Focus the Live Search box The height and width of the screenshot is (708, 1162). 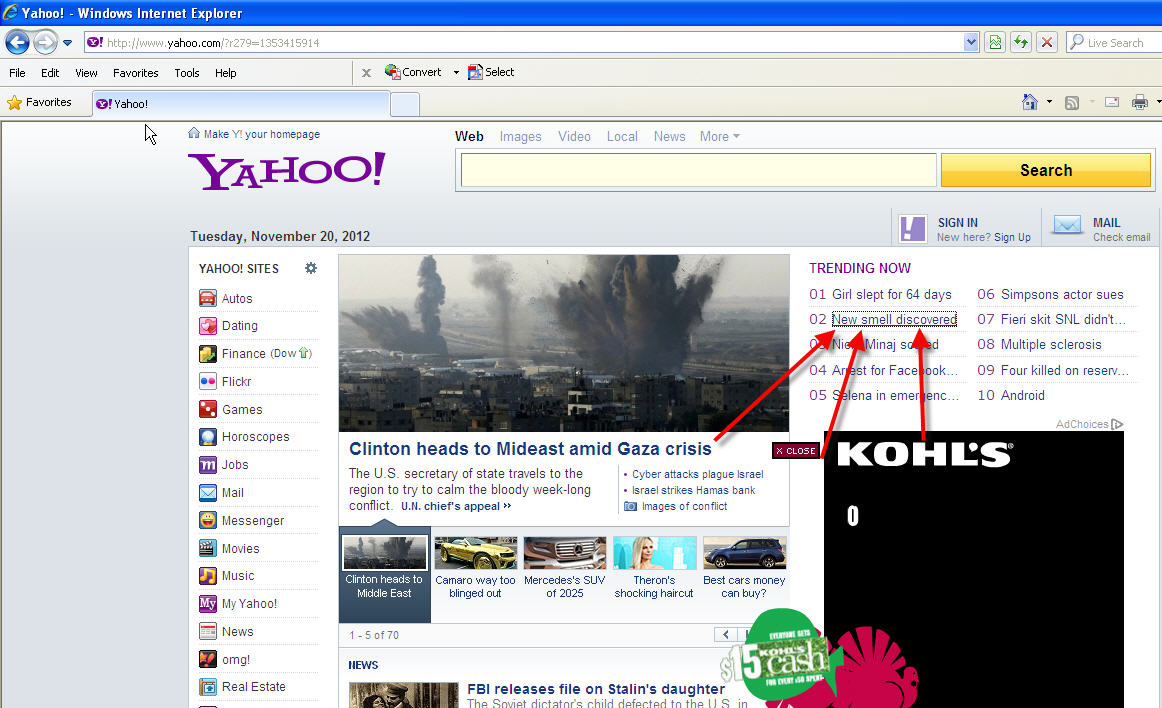(x=1113, y=42)
